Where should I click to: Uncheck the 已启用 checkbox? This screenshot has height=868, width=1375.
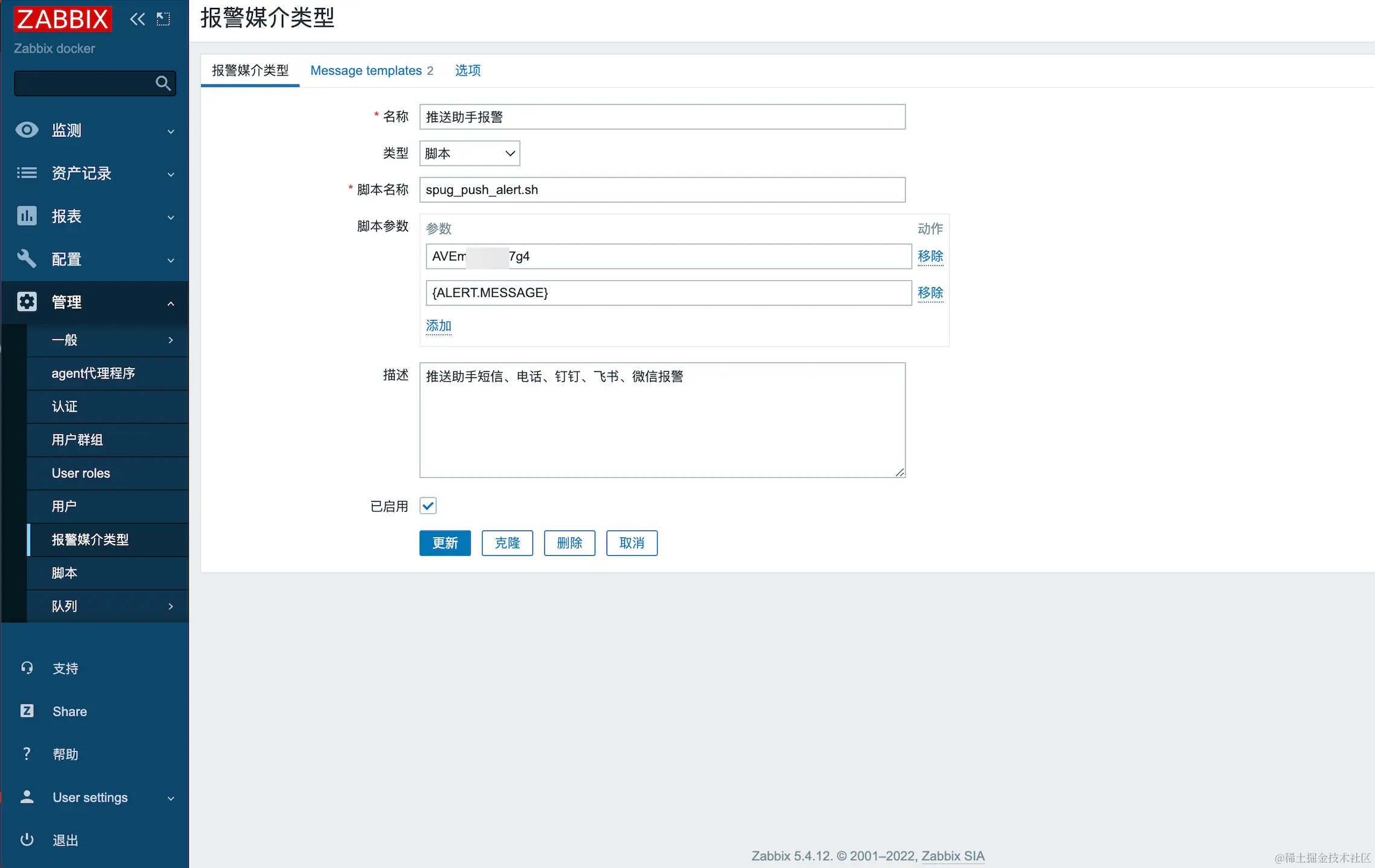point(428,506)
